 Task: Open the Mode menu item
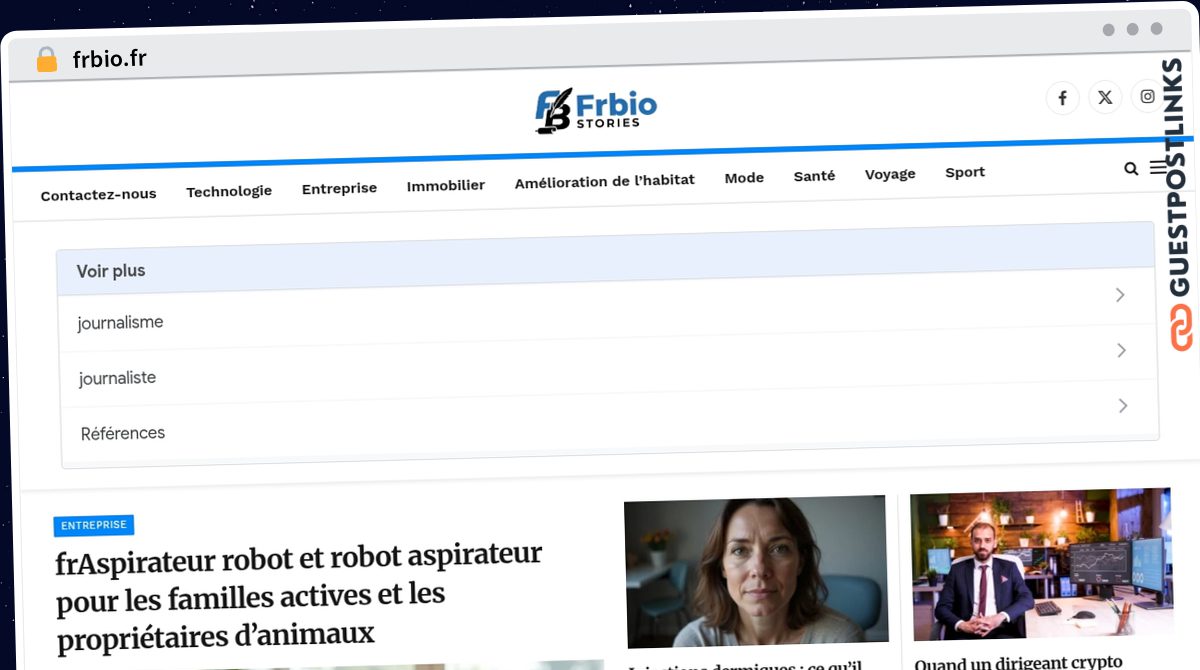coord(744,178)
